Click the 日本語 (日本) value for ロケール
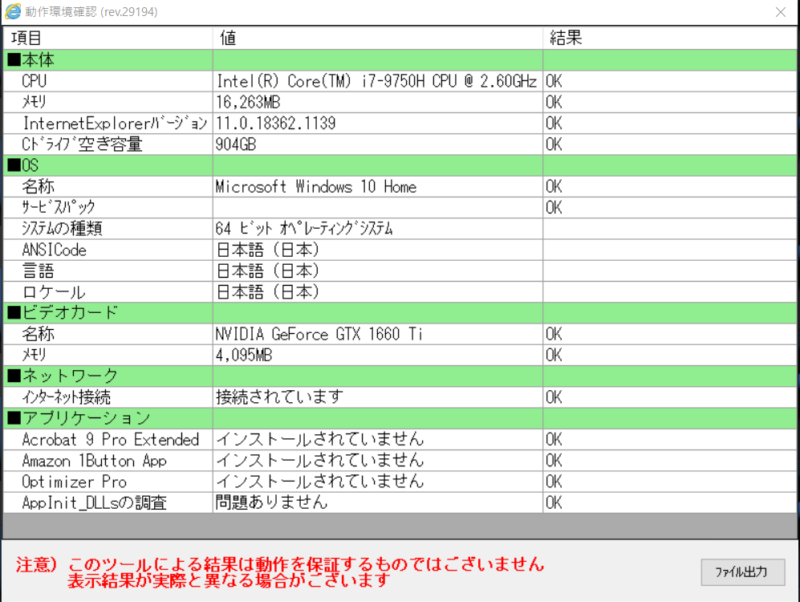 [x=268, y=292]
